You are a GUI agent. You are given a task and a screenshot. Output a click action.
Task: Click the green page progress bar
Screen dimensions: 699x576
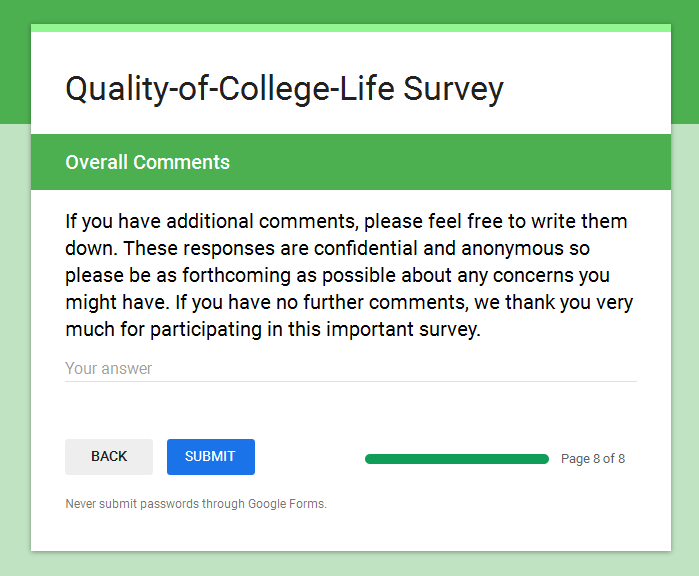[456, 459]
